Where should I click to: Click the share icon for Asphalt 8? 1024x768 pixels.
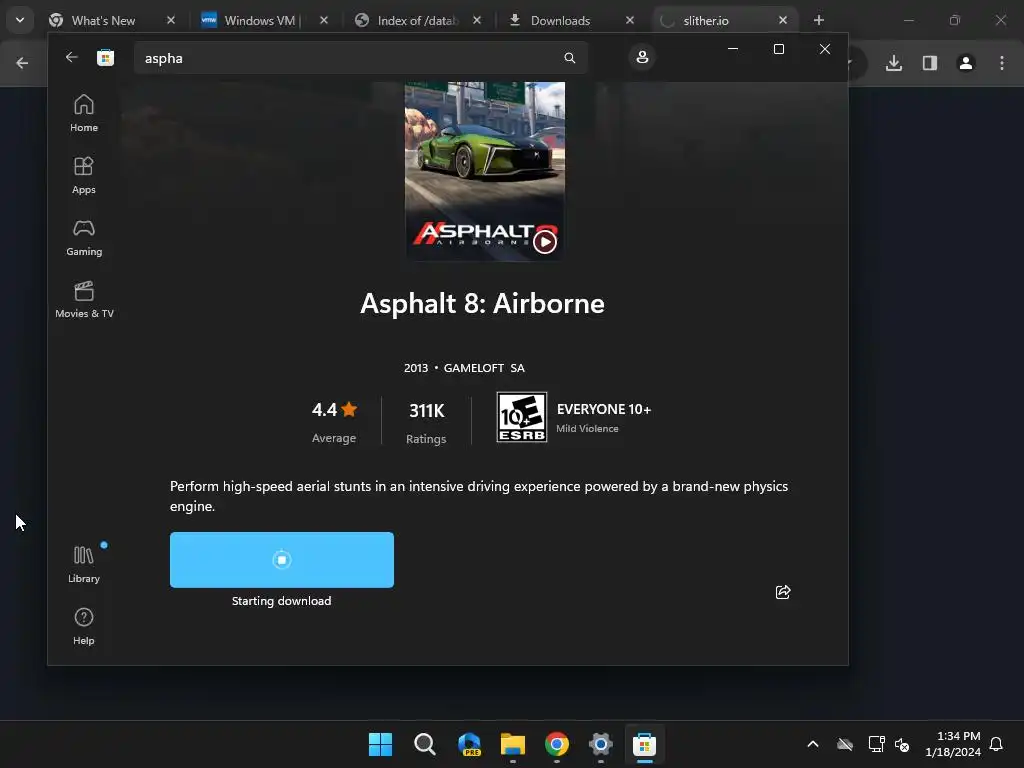click(782, 592)
